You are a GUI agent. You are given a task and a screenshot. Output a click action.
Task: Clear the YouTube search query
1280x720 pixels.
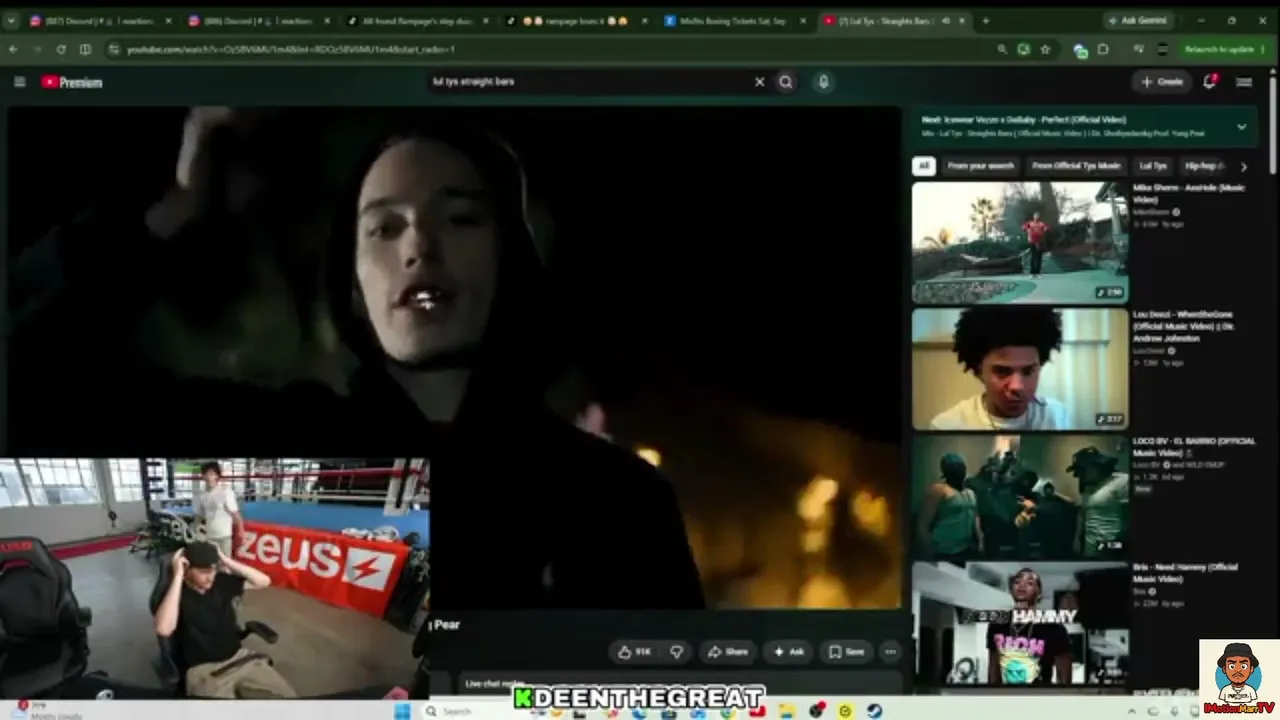tap(759, 82)
